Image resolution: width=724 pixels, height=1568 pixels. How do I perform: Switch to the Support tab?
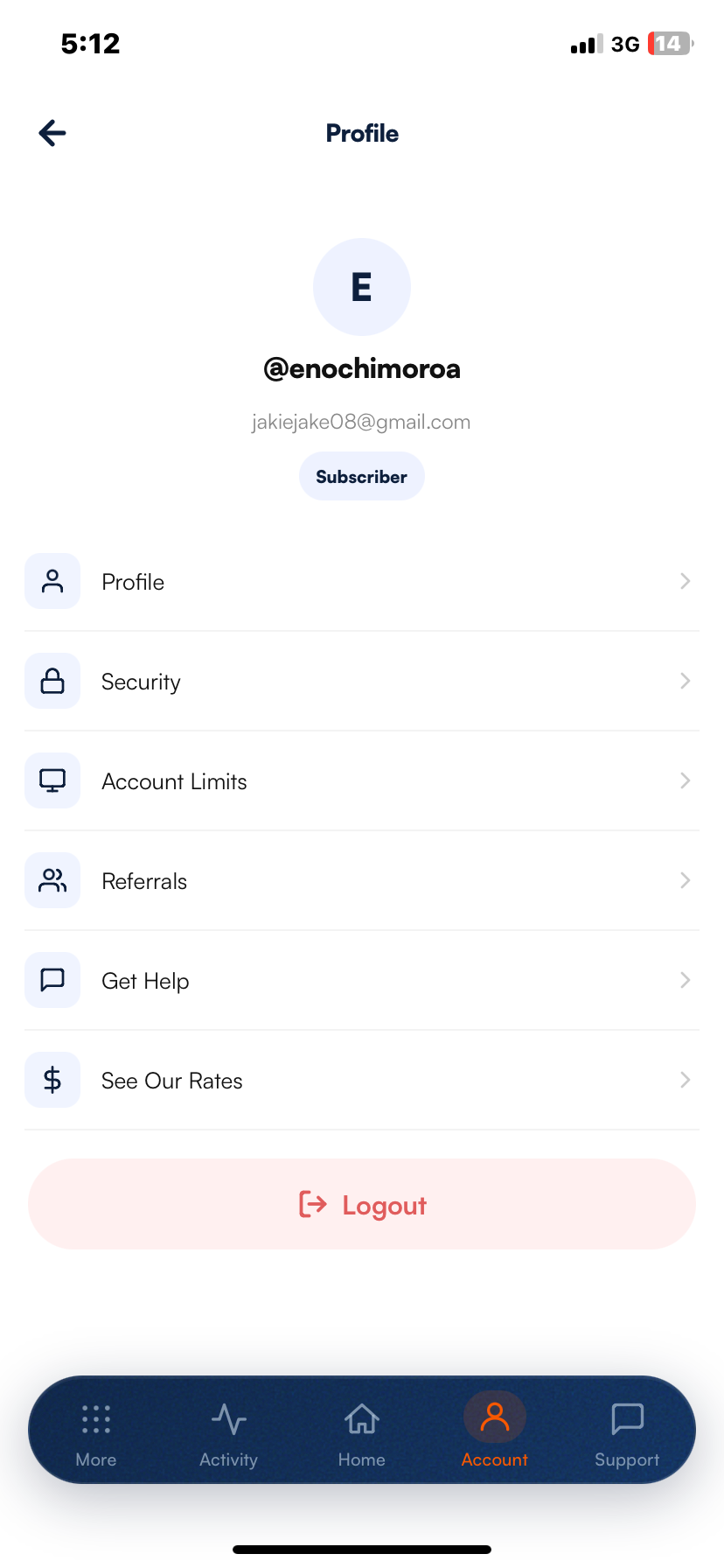click(627, 1431)
